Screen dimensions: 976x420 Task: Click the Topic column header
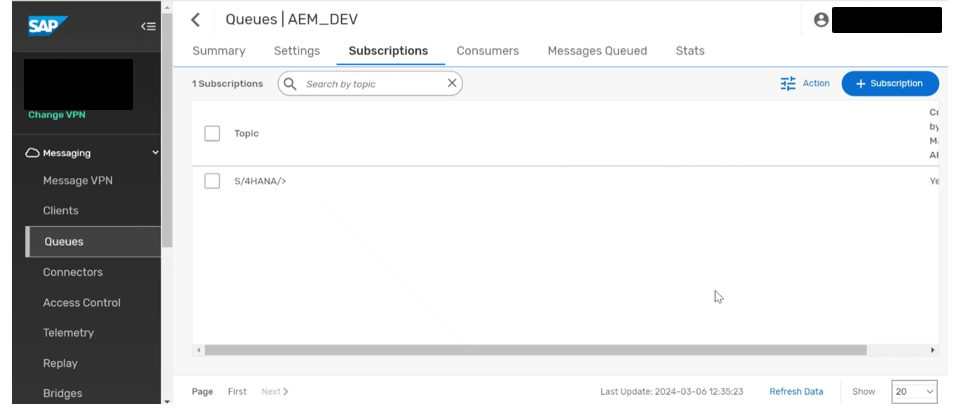click(246, 133)
